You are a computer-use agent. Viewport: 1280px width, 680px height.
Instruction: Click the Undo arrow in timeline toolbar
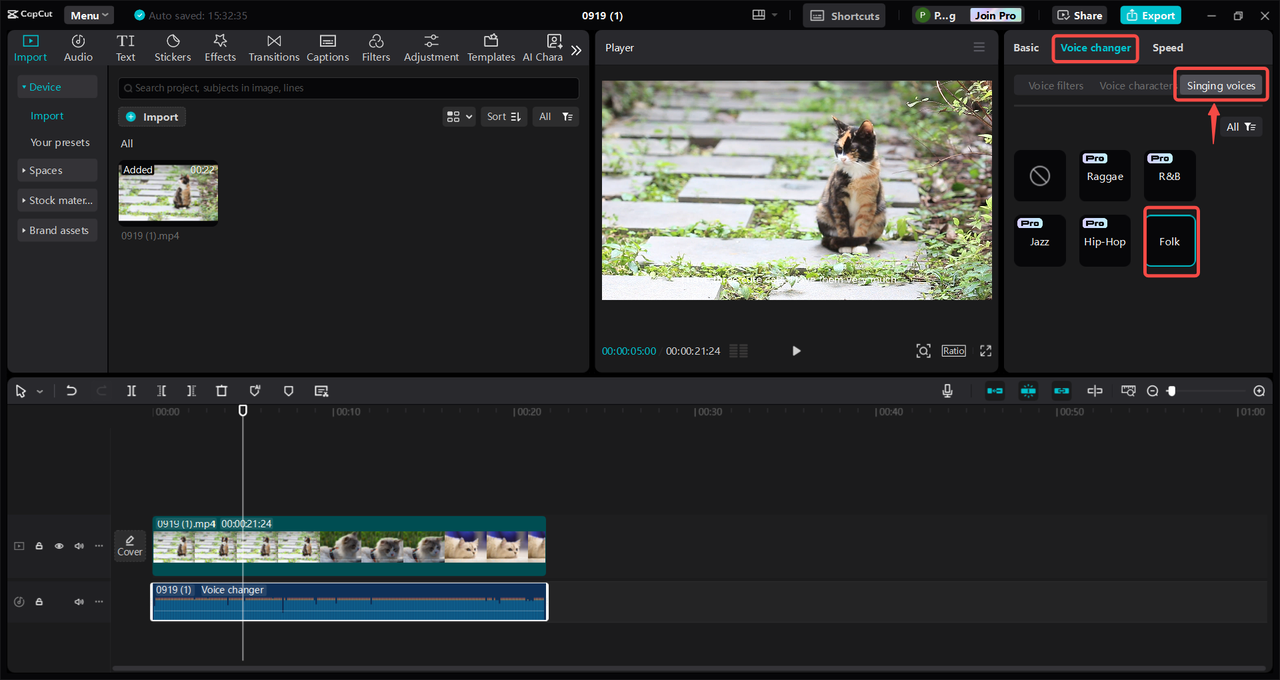coord(71,391)
